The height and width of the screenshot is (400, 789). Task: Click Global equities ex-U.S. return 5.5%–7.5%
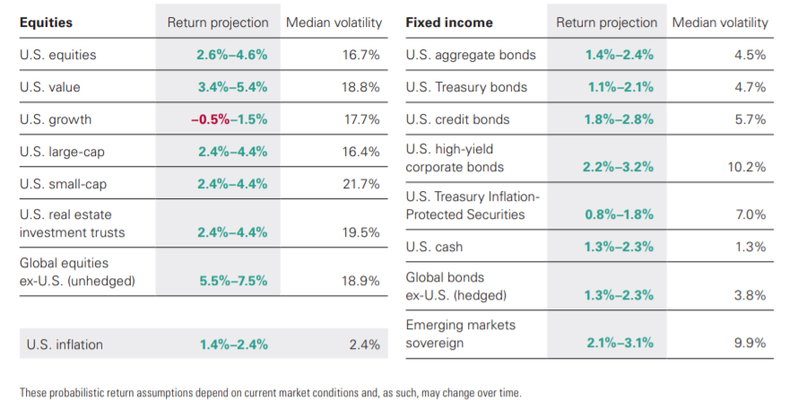pos(233,281)
